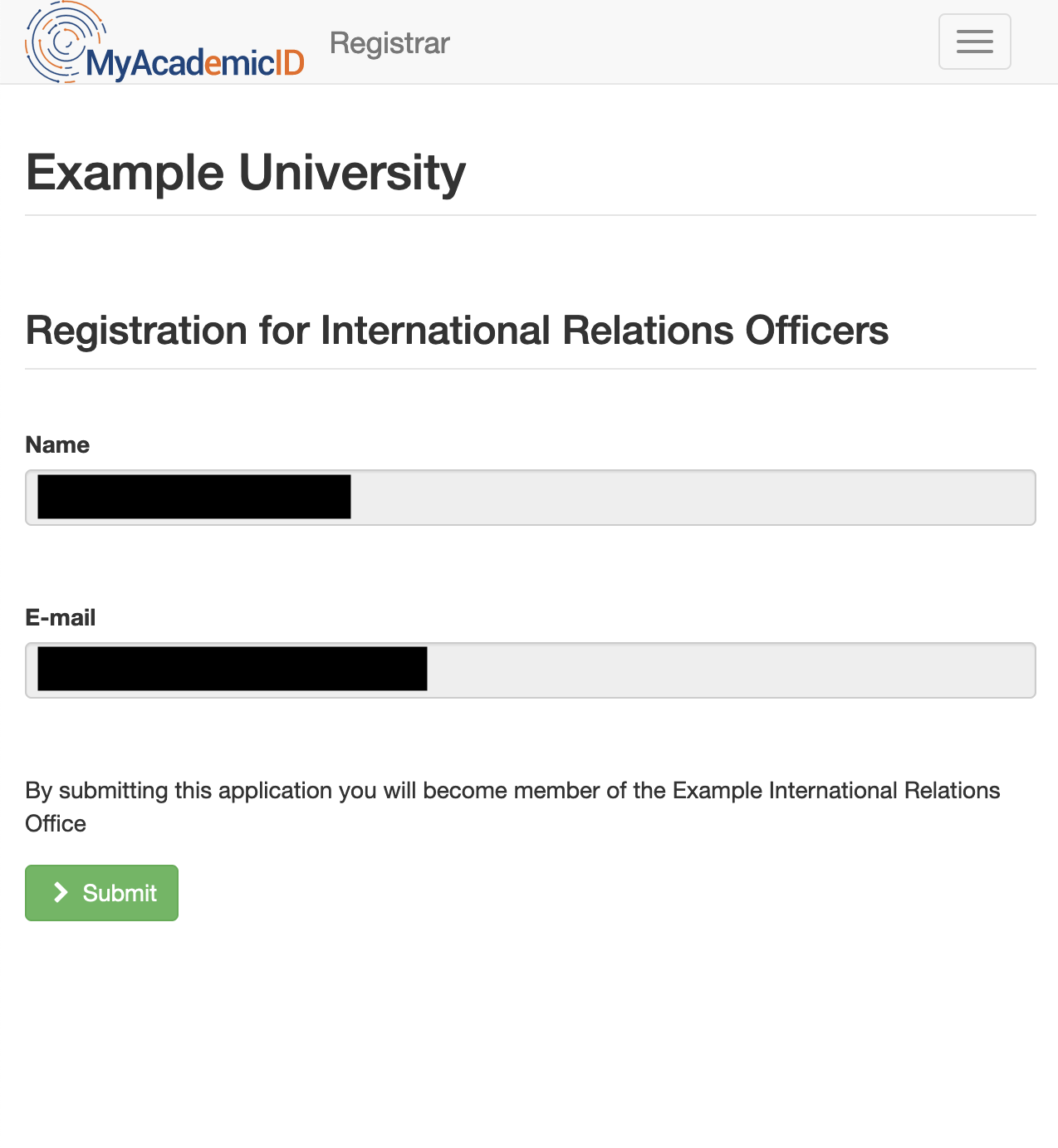
Task: Focus the E-mail input field
Action: click(731, 670)
